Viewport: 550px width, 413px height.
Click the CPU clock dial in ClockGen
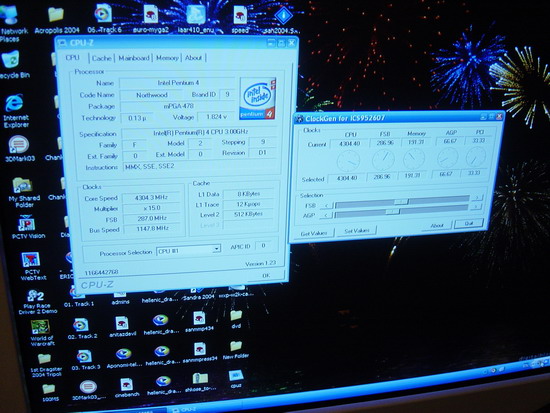[348, 161]
